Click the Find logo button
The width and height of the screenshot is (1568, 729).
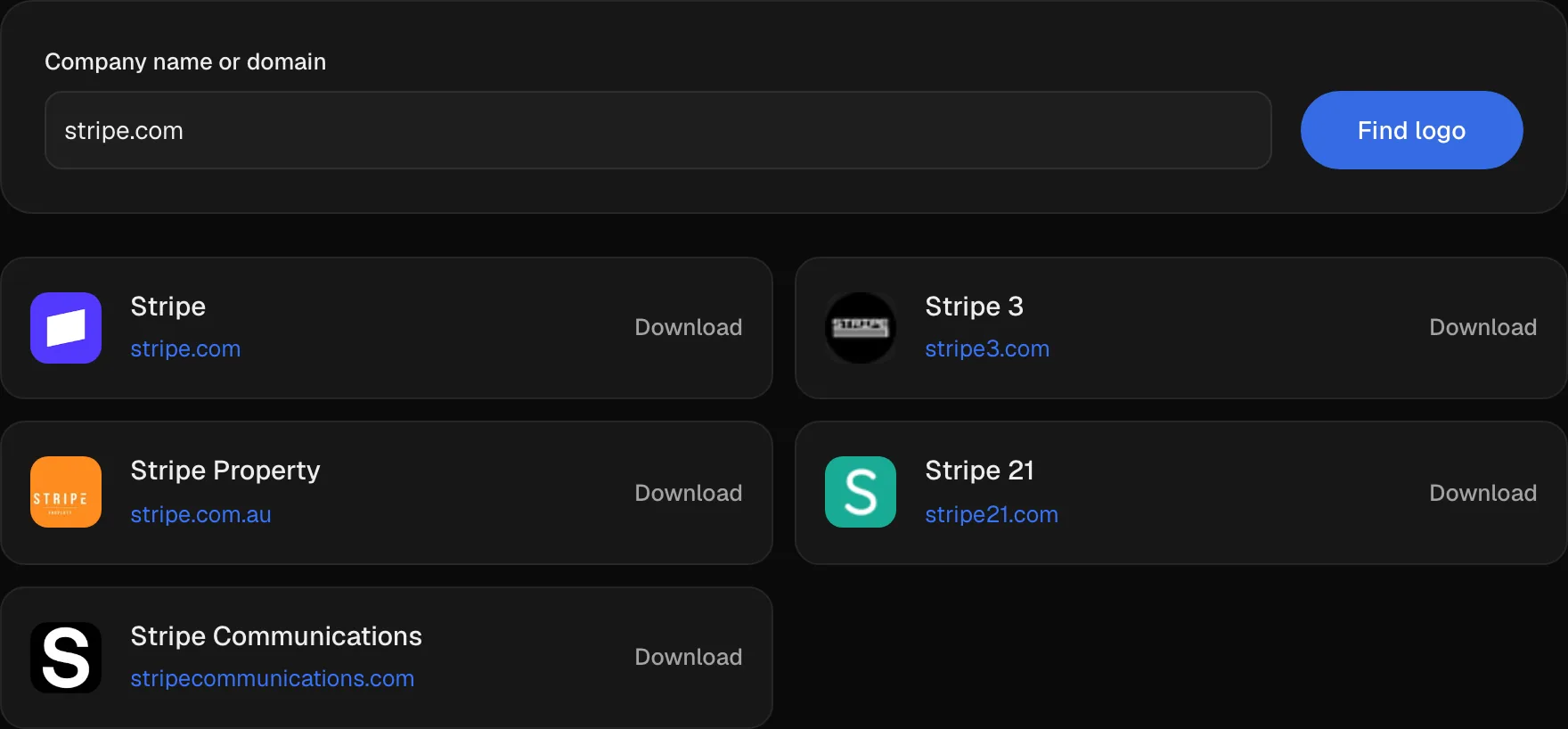pyautogui.click(x=1411, y=130)
